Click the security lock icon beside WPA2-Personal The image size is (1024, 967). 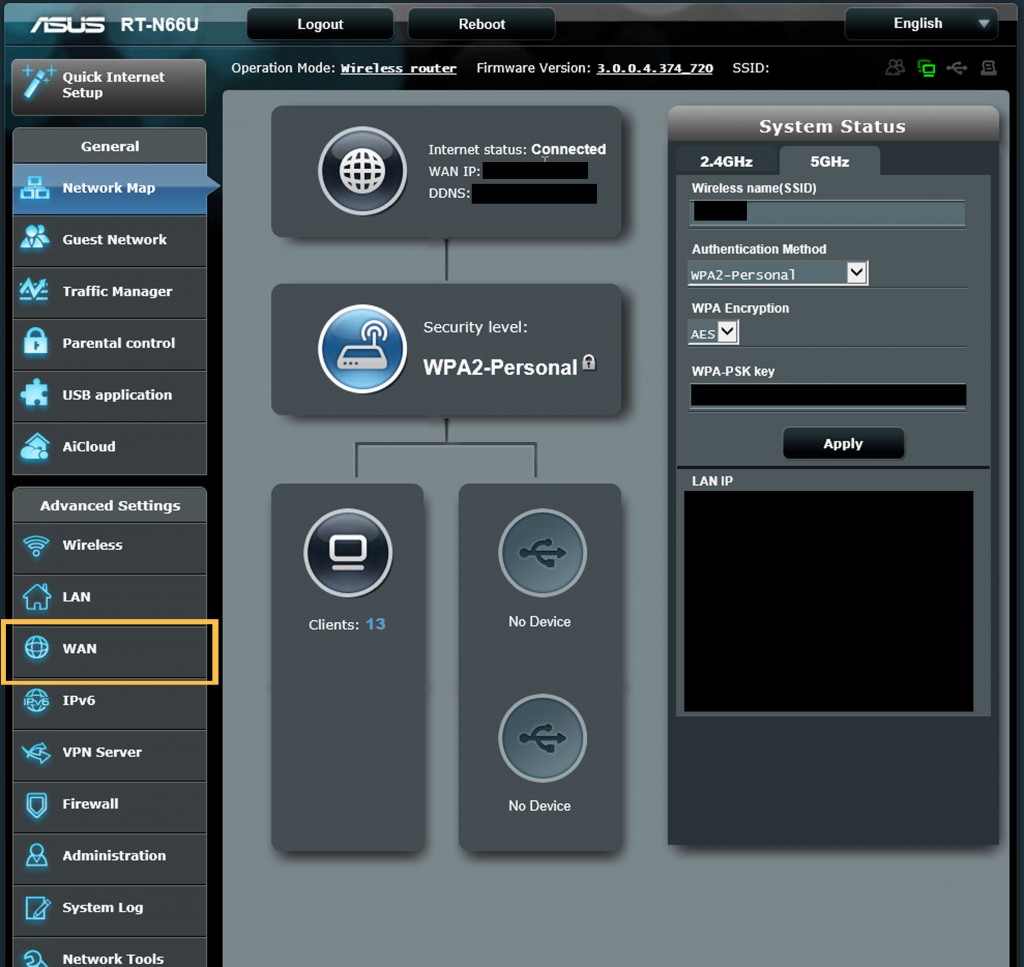(x=589, y=362)
